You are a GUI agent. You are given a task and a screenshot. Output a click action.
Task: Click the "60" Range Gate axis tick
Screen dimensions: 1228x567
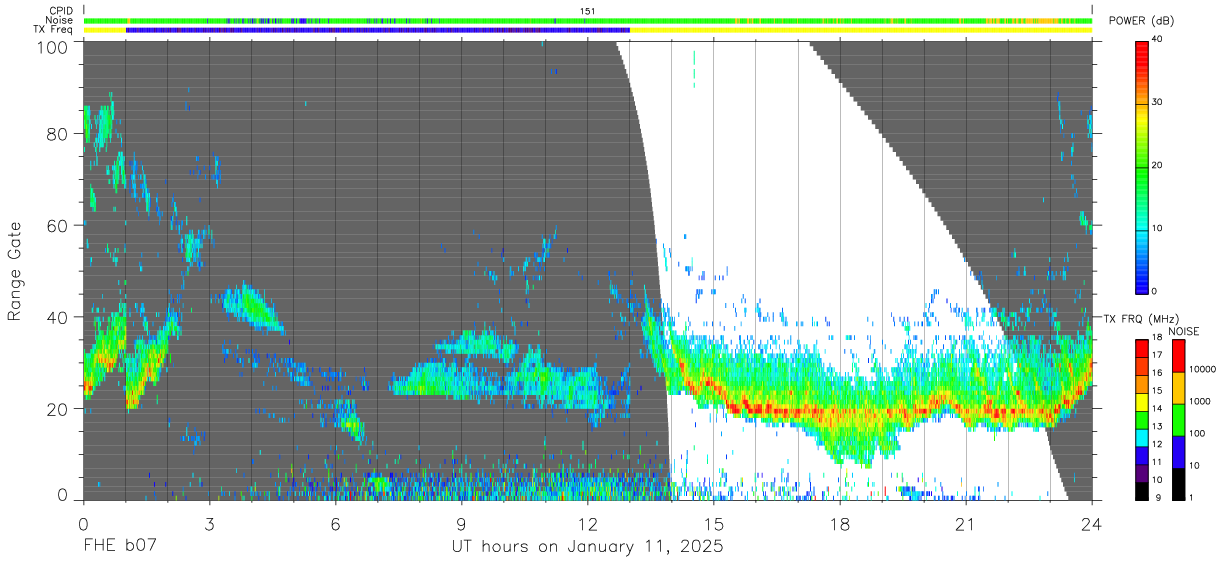point(59,225)
